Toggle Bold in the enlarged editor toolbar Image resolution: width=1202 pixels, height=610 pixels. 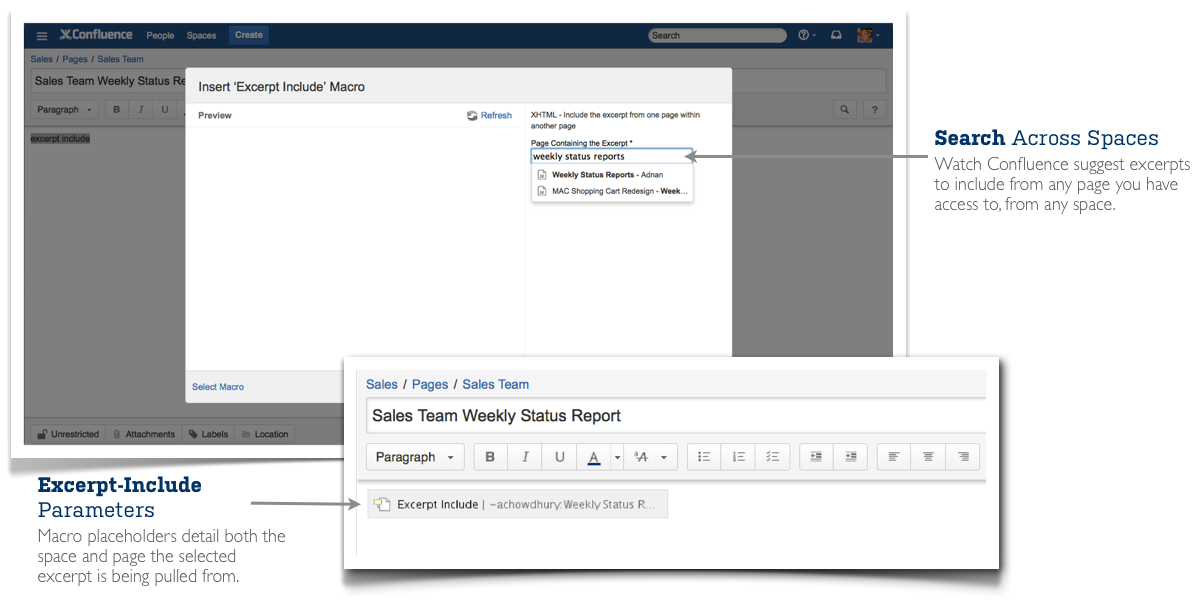point(490,457)
